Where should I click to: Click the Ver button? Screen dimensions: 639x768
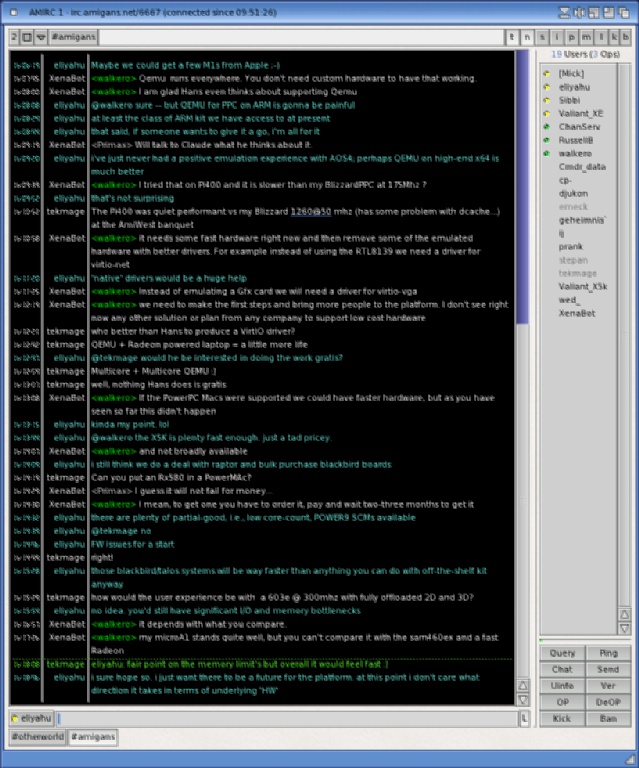(x=608, y=686)
